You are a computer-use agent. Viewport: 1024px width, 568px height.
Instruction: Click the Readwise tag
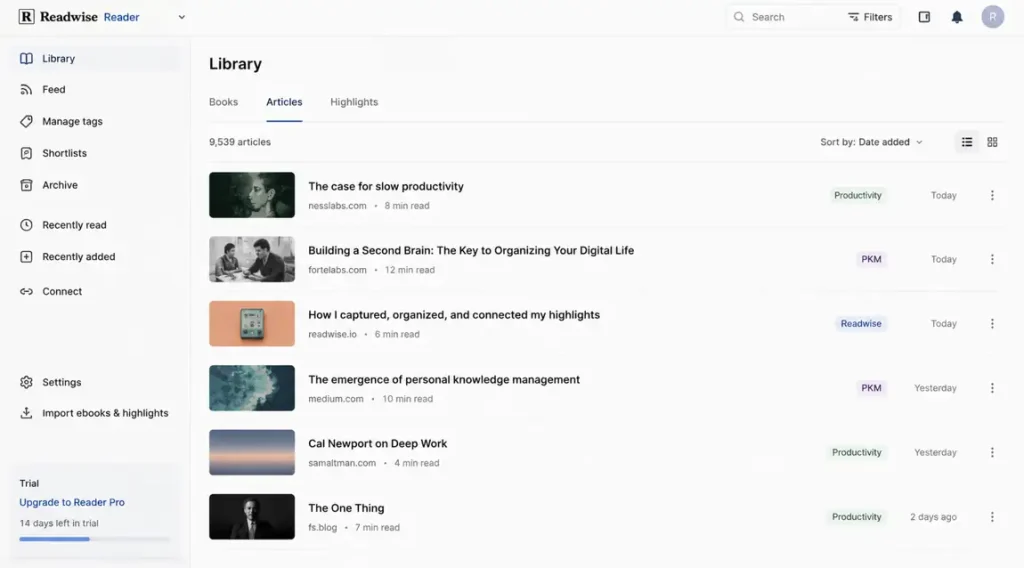pyautogui.click(x=861, y=324)
